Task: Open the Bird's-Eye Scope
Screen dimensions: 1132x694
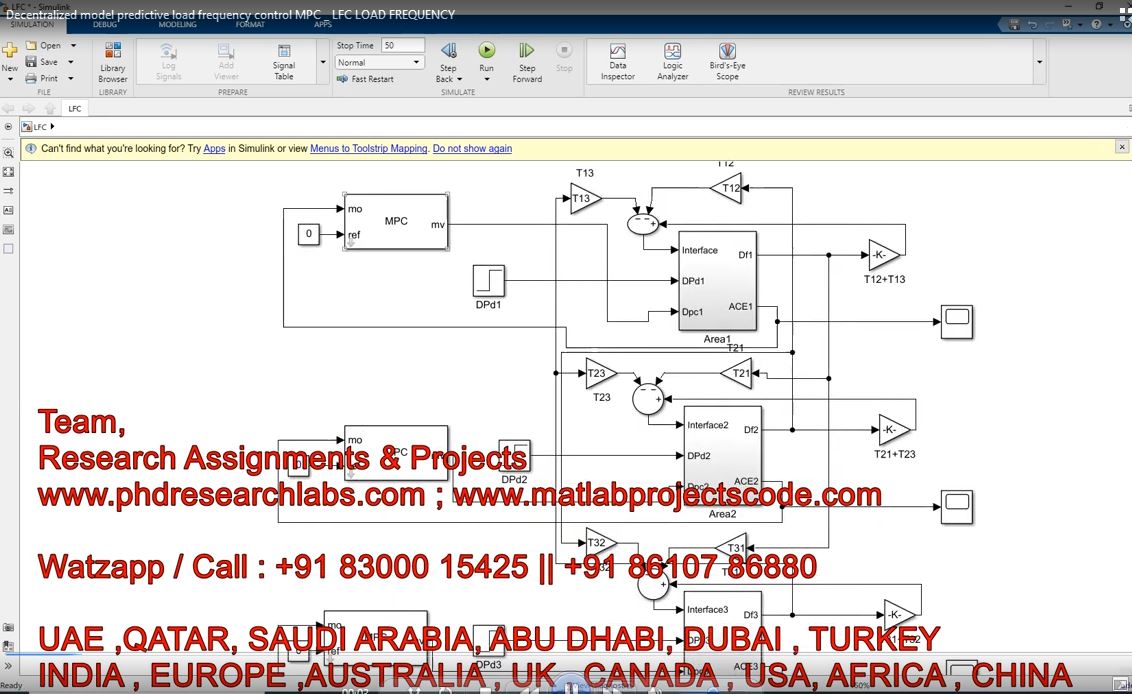Action: [x=727, y=61]
